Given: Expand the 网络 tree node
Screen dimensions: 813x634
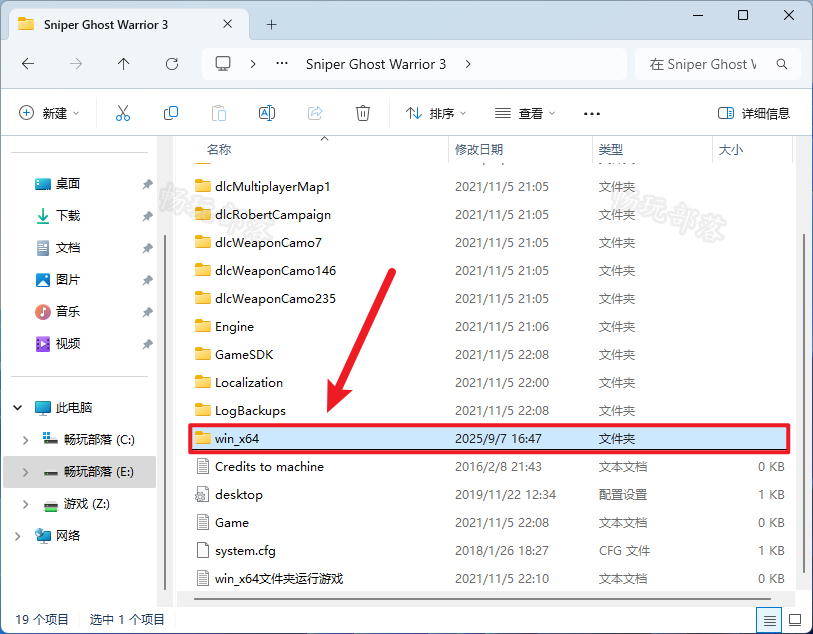Looking at the screenshot, I should [x=18, y=536].
